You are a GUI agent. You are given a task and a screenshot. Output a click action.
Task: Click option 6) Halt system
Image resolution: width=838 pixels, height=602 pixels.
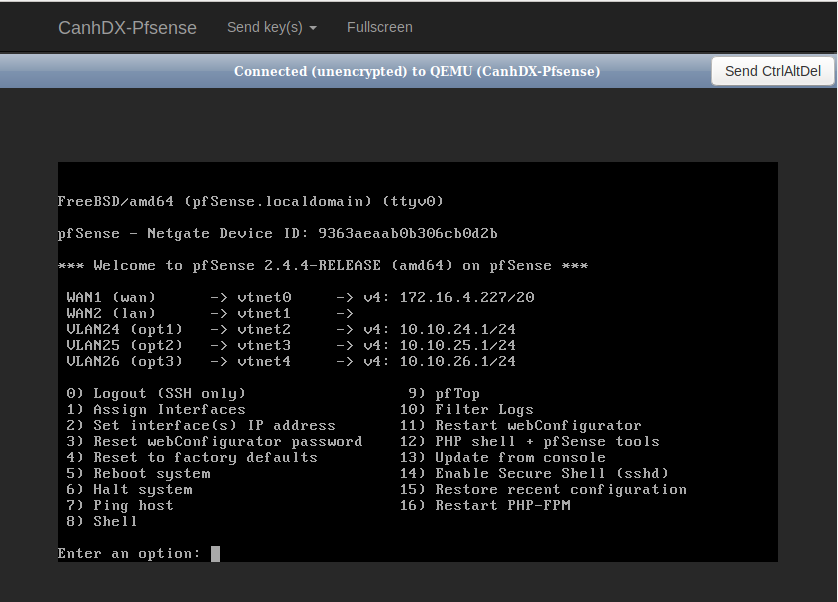[129, 490]
